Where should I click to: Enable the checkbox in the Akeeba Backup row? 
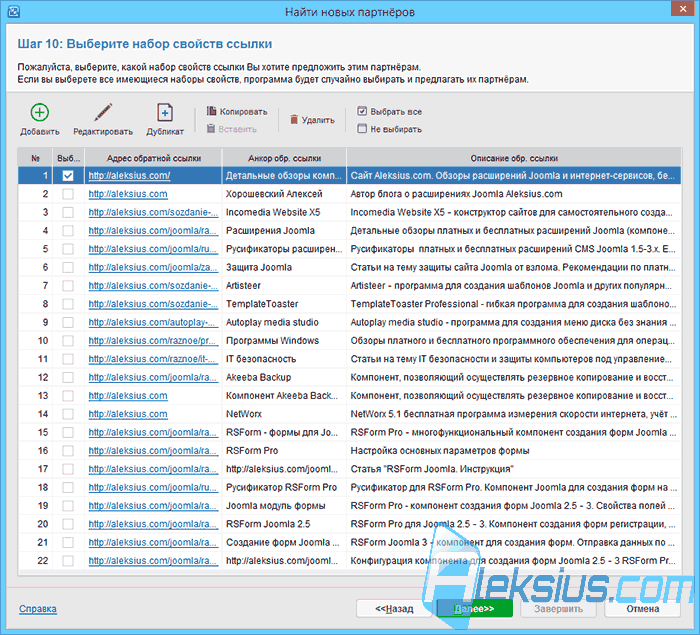[x=68, y=377]
